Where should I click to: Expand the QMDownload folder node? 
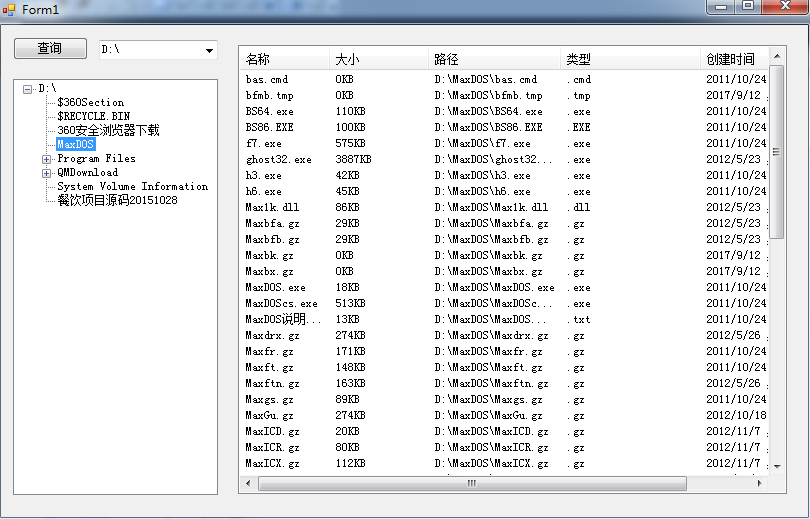46,173
